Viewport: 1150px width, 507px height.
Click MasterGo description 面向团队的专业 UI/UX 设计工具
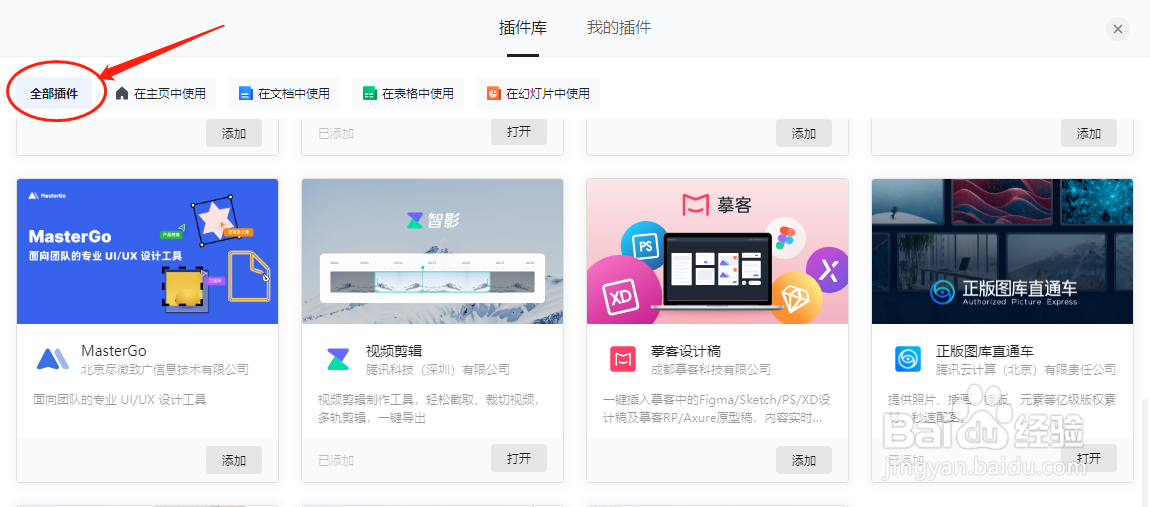pyautogui.click(x=120, y=400)
